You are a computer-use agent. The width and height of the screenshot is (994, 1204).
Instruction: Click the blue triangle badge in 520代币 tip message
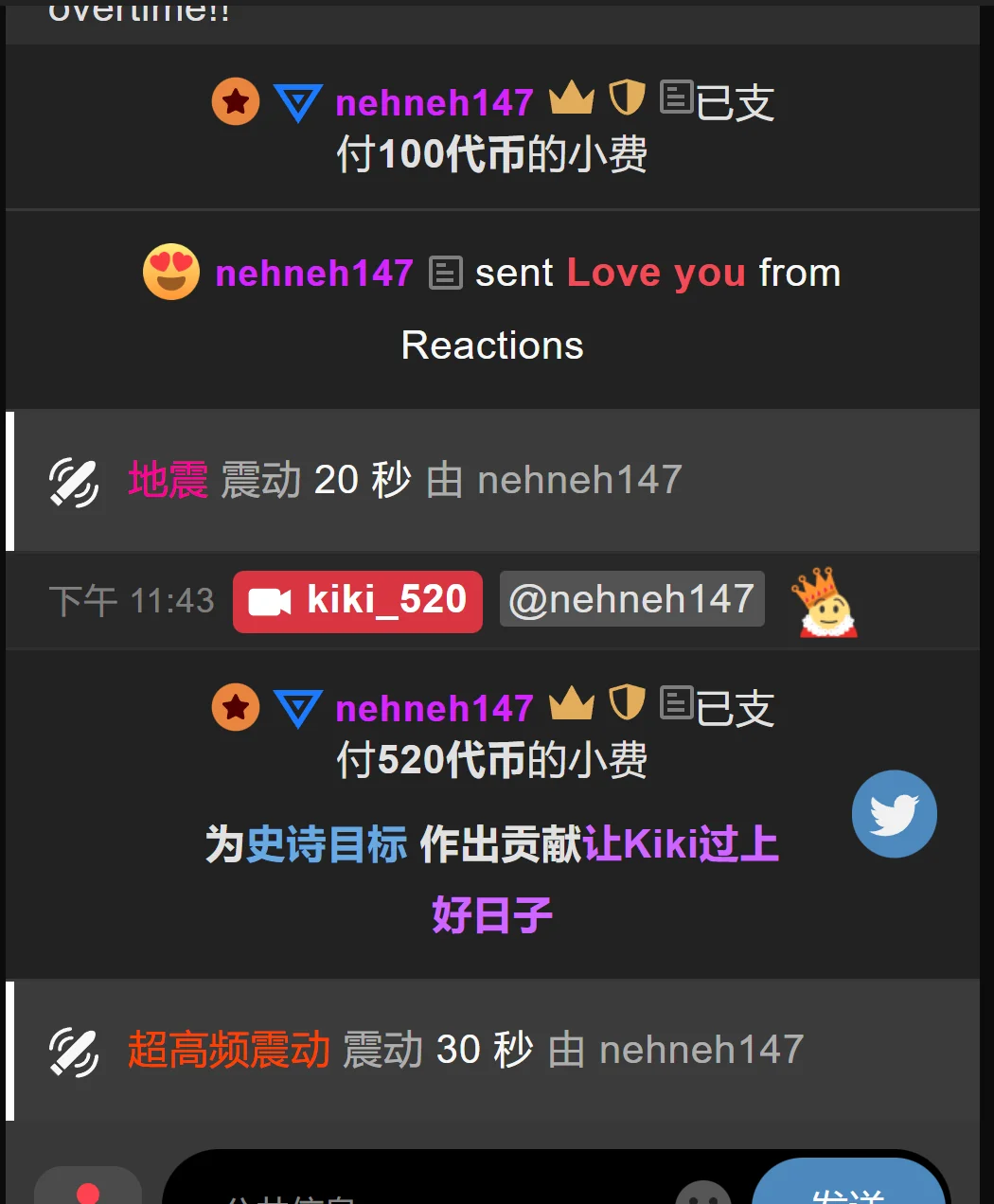[298, 709]
